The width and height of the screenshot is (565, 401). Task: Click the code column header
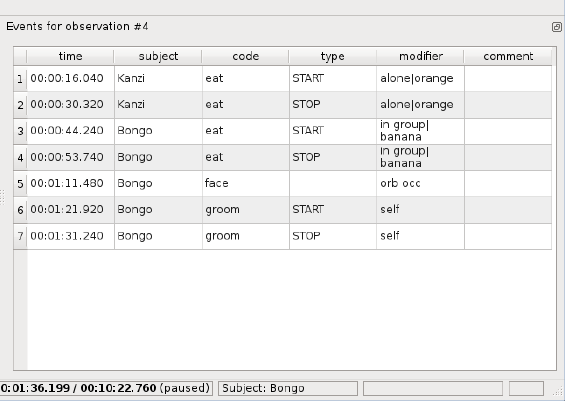245,56
